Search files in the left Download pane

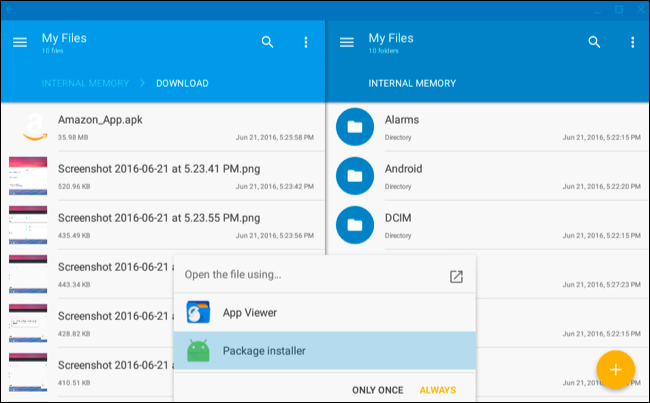click(267, 42)
